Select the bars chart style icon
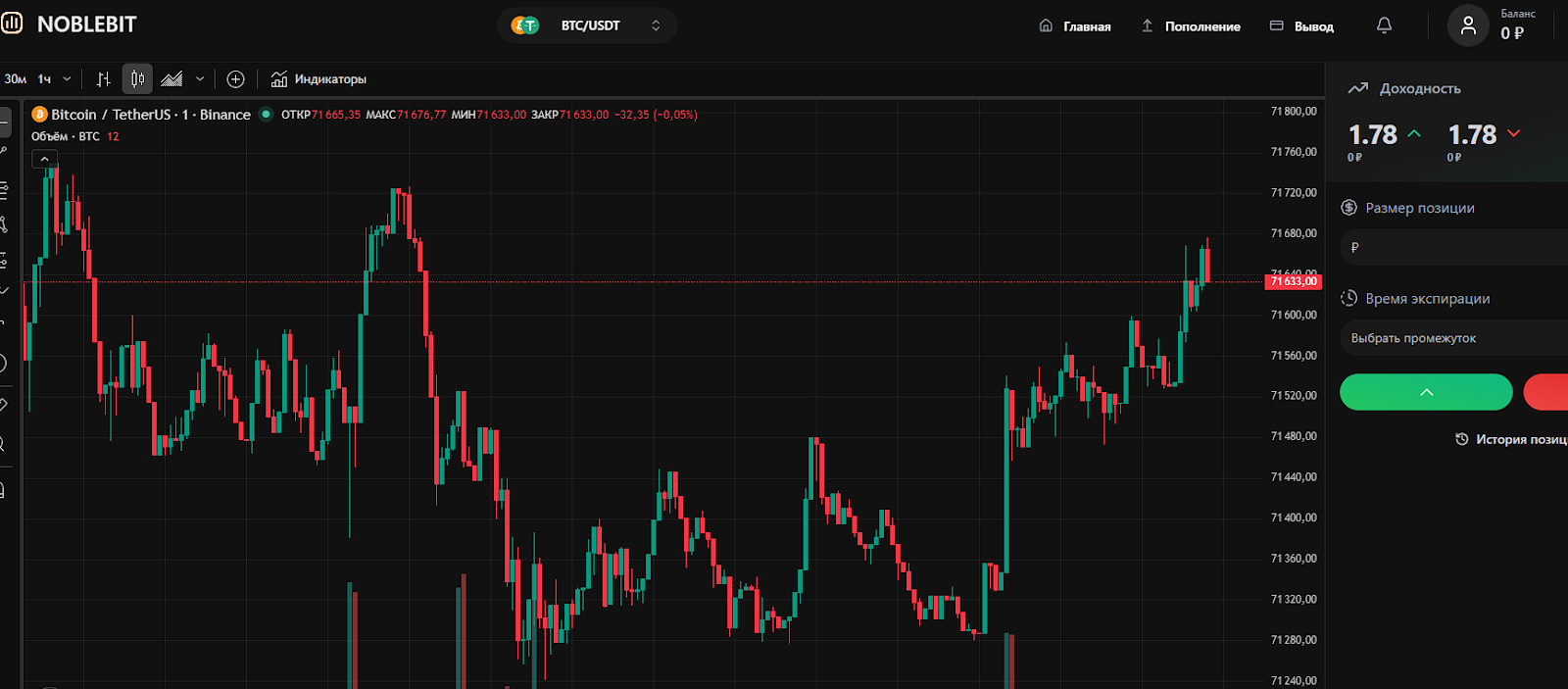1568x689 pixels. [103, 79]
